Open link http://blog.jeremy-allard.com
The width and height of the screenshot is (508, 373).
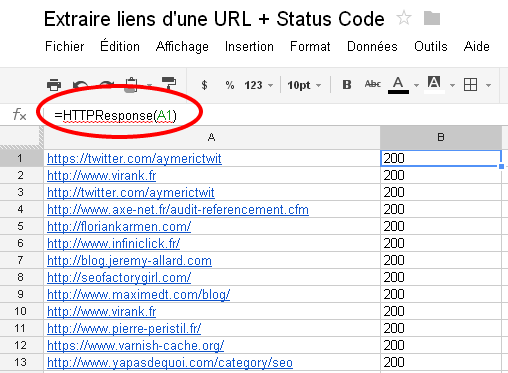click(x=129, y=260)
